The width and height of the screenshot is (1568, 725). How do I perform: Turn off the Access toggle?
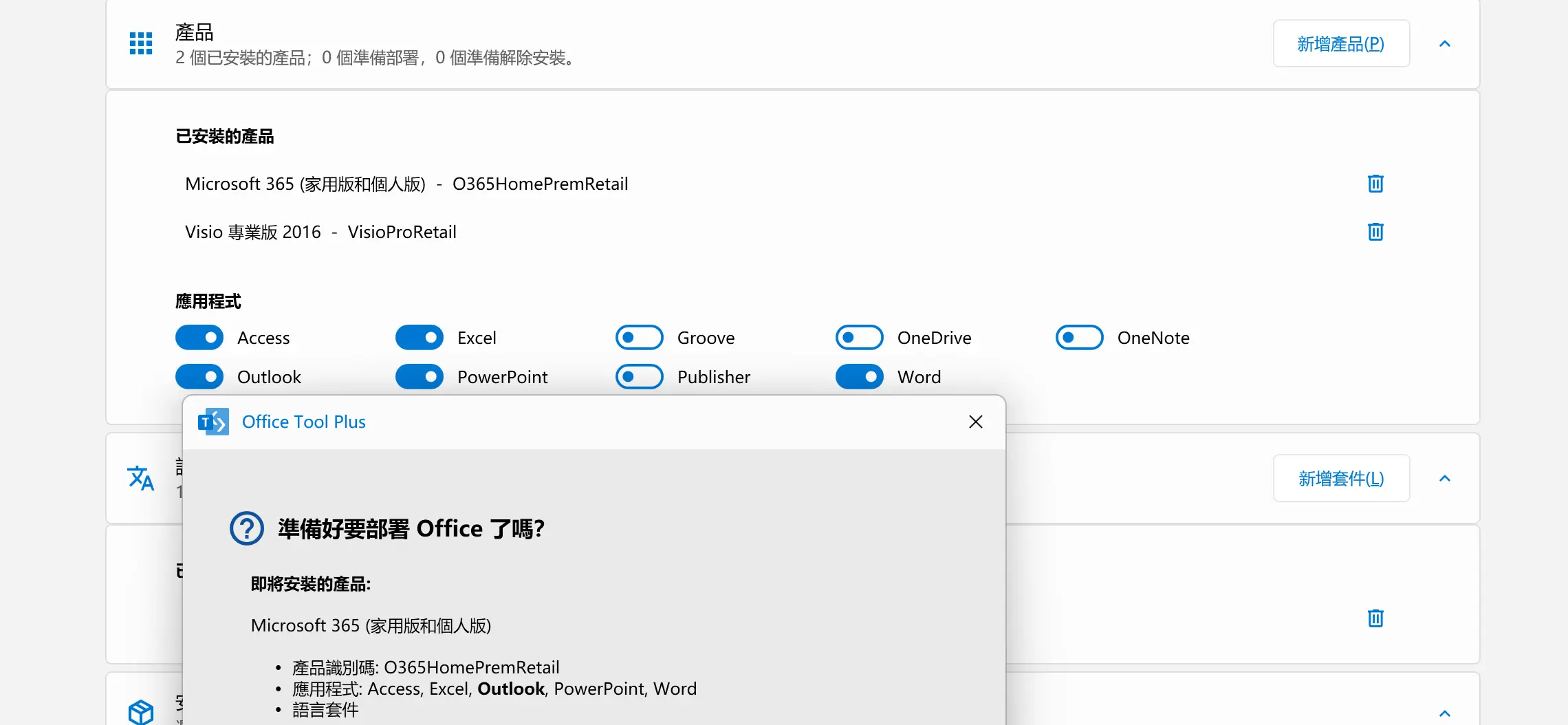tap(199, 338)
